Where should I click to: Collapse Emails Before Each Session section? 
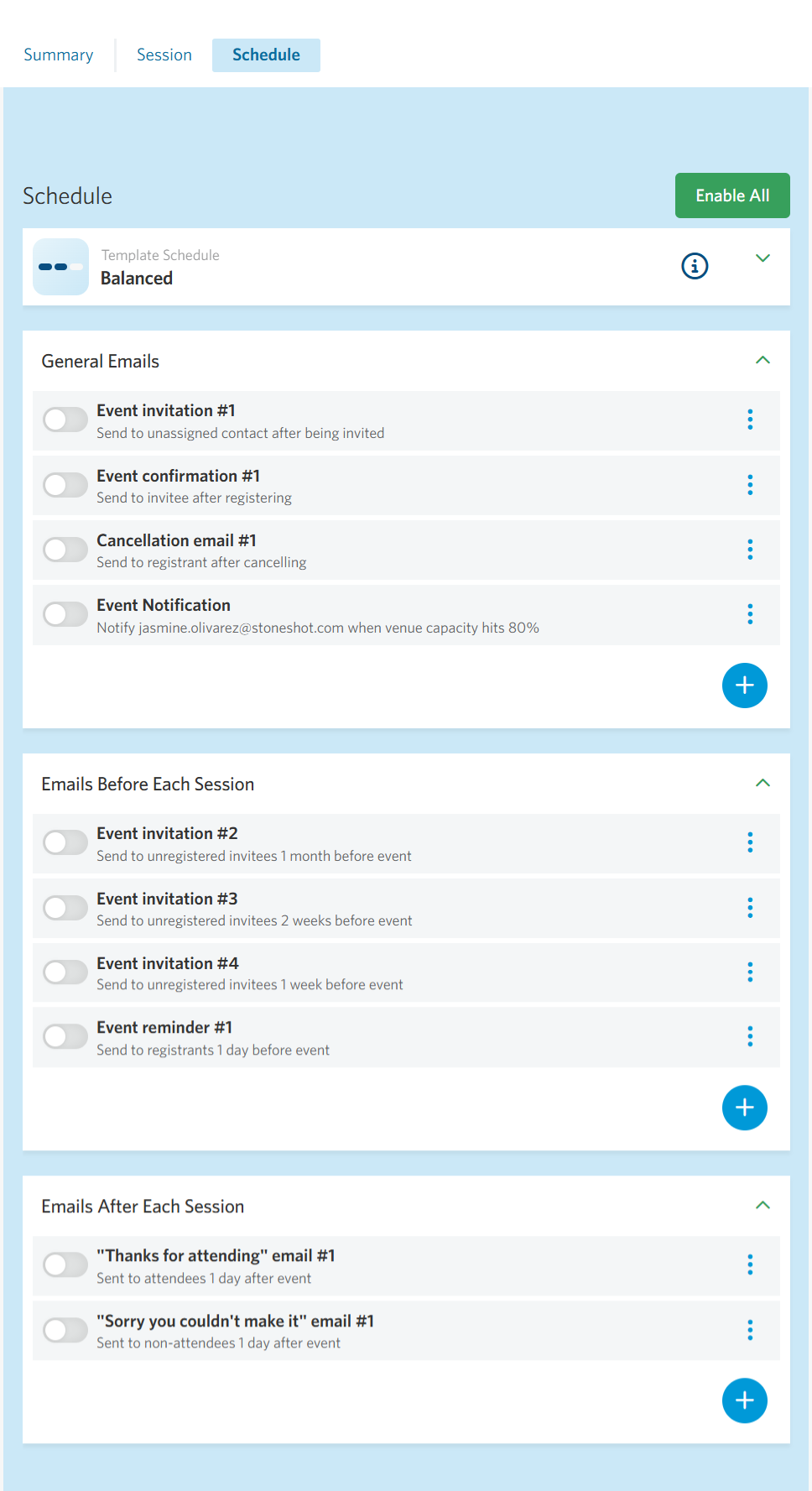(763, 783)
